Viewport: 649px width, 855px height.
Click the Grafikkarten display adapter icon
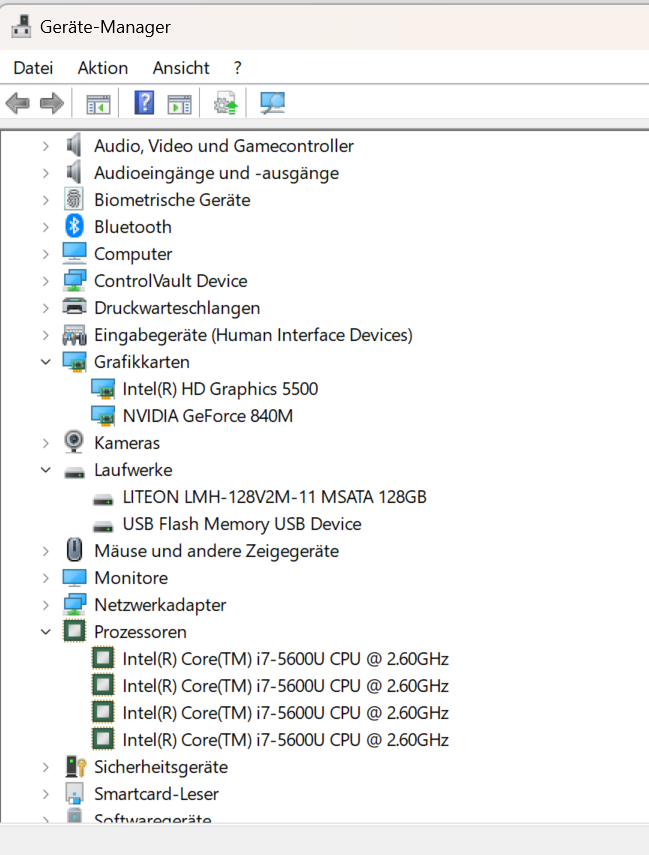click(x=74, y=362)
